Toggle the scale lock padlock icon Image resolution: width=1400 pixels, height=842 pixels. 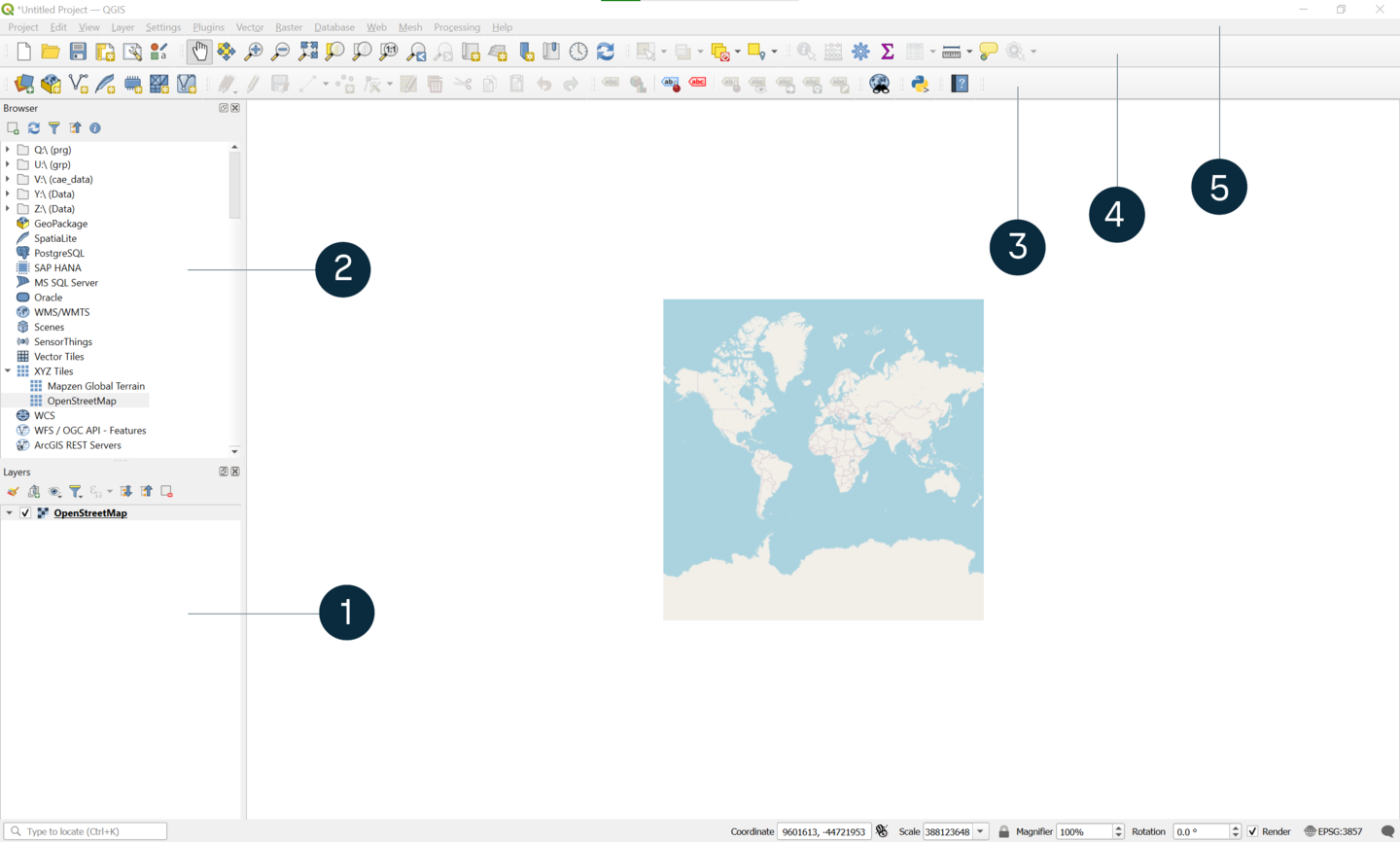pos(1004,831)
